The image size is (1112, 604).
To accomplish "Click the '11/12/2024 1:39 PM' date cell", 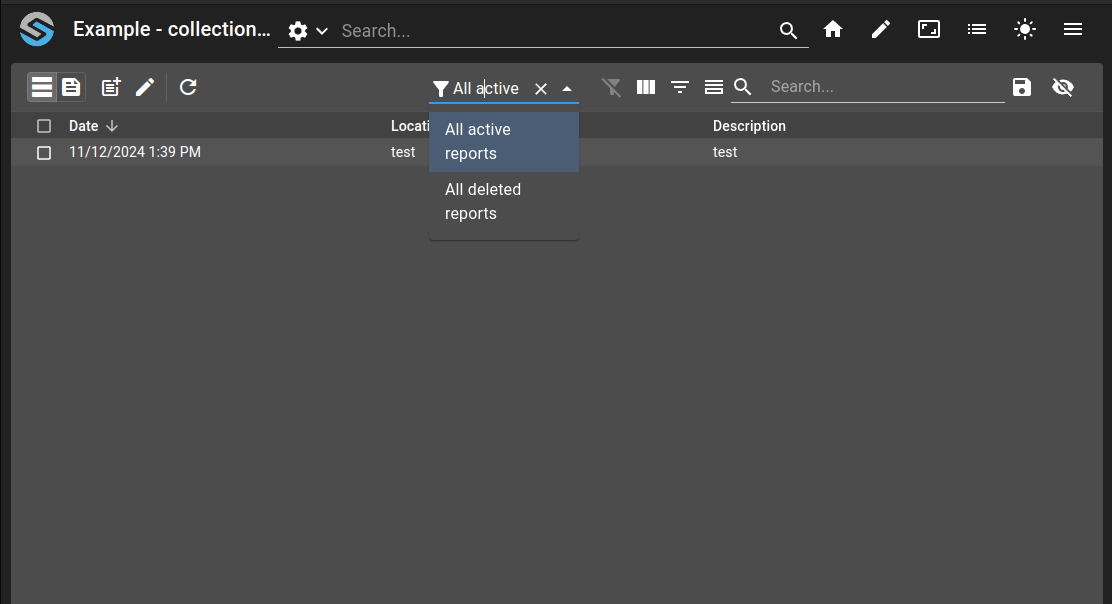I will point(135,152).
